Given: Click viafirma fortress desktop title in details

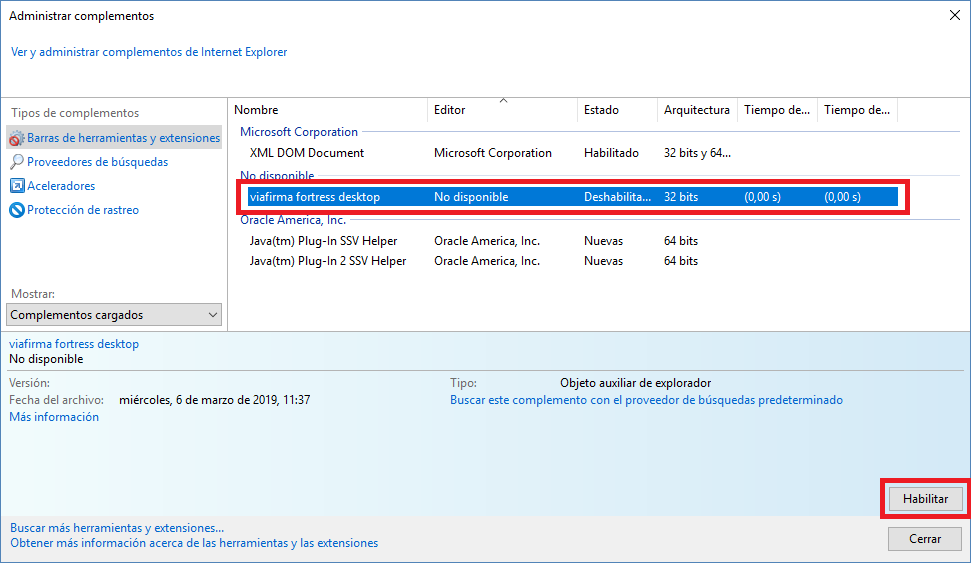Looking at the screenshot, I should coord(74,344).
